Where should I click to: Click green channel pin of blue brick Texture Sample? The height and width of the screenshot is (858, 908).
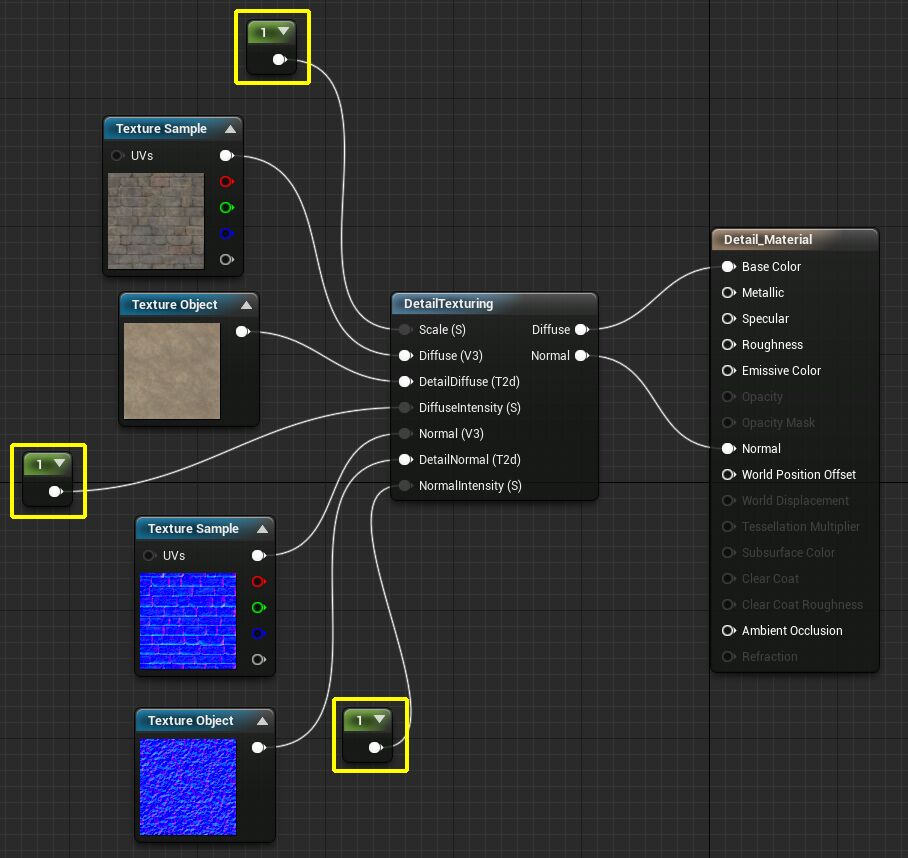pos(258,608)
